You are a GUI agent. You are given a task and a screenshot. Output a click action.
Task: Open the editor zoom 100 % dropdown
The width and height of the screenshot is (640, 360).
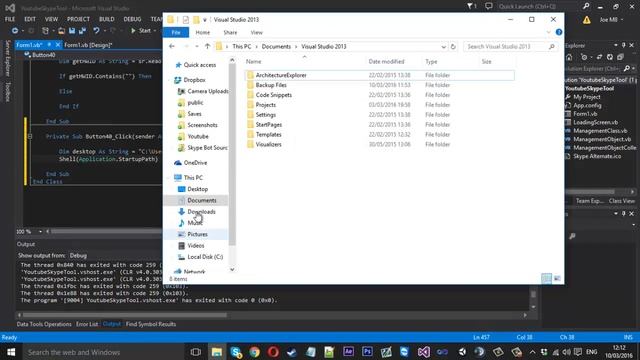click(40, 231)
